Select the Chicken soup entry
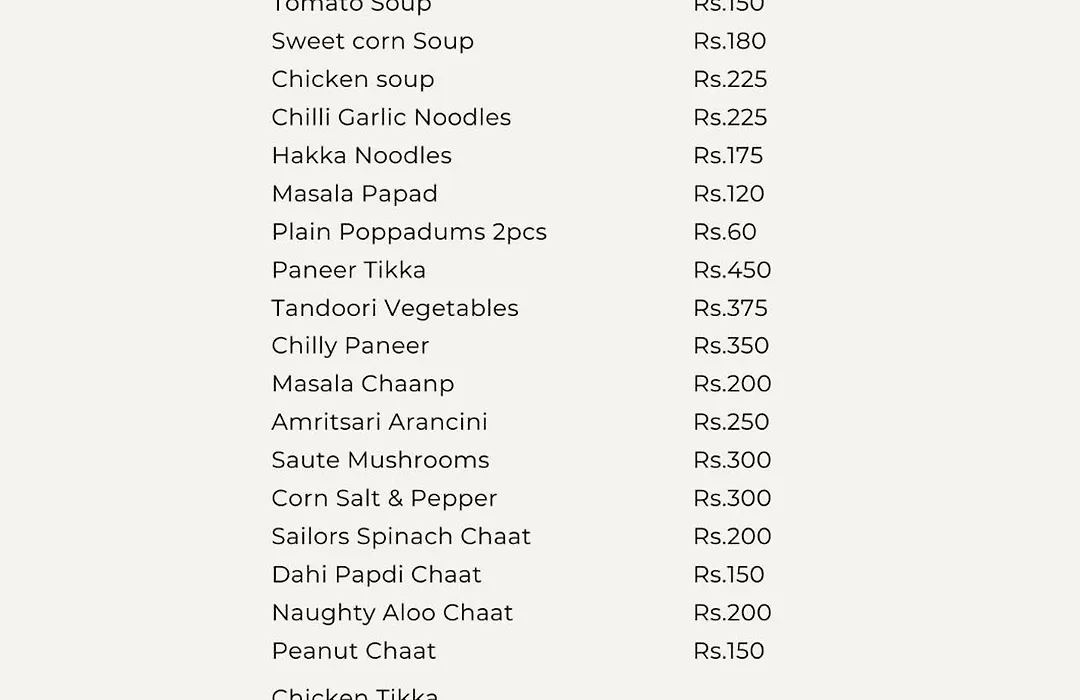The width and height of the screenshot is (1080, 700). (x=353, y=79)
